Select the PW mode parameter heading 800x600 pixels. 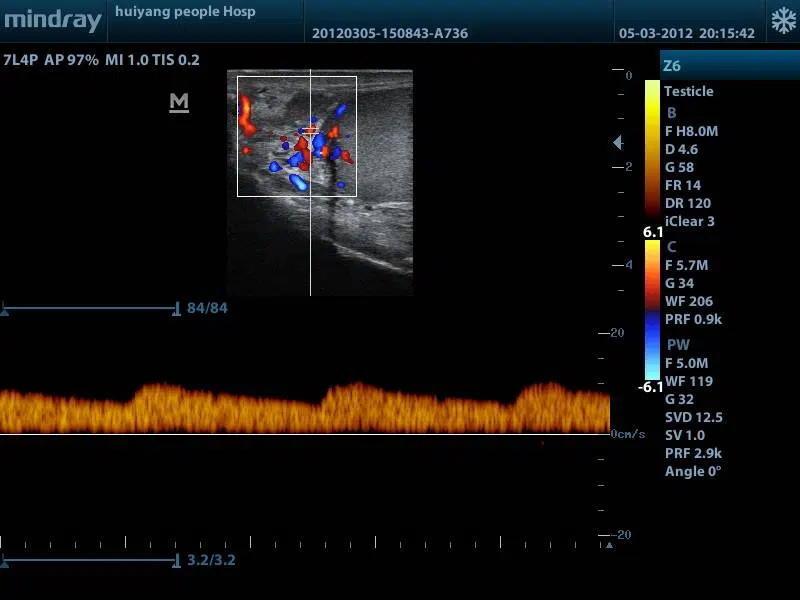click(x=678, y=345)
